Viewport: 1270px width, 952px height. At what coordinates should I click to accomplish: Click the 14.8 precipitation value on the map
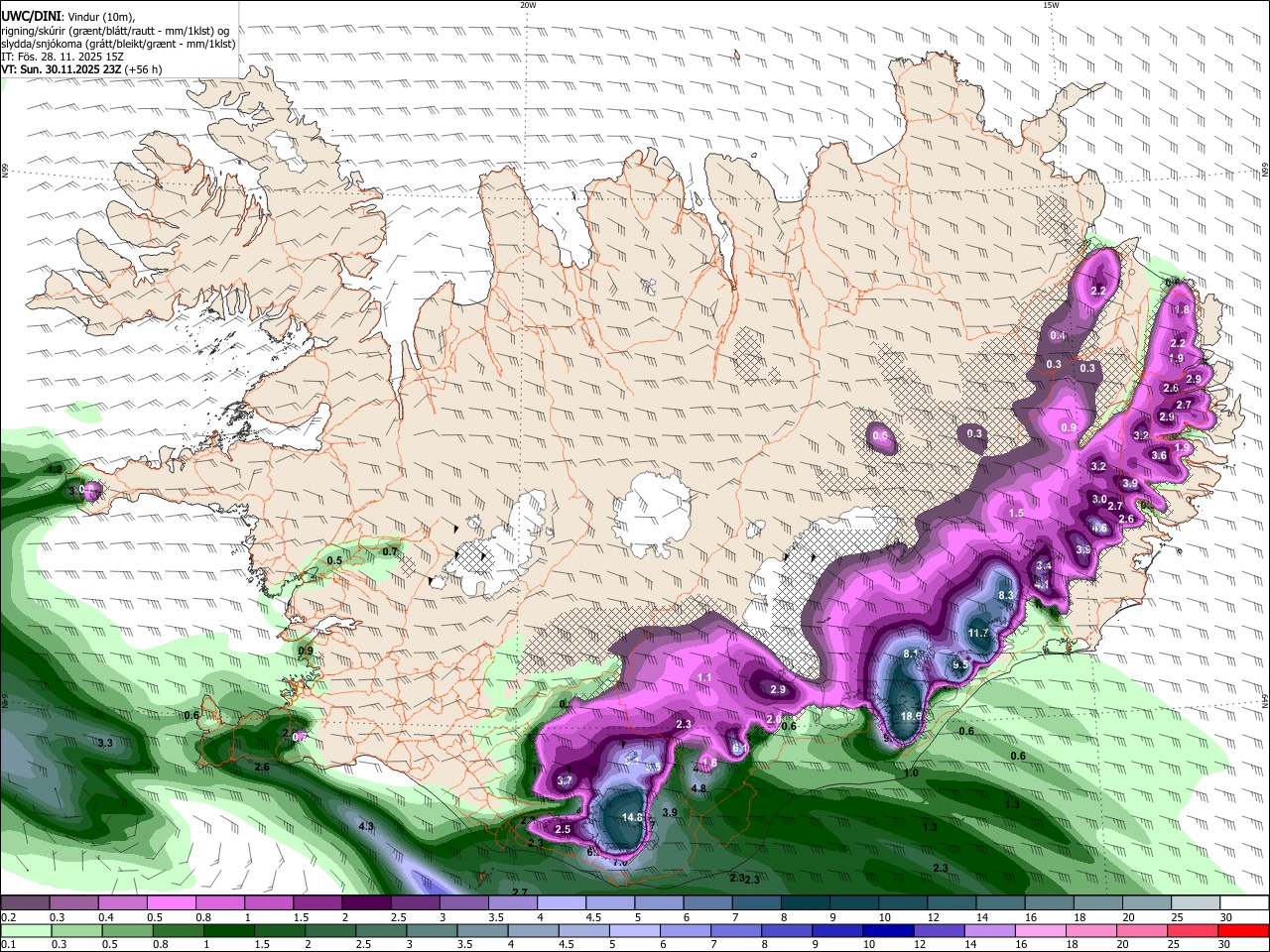coord(632,817)
